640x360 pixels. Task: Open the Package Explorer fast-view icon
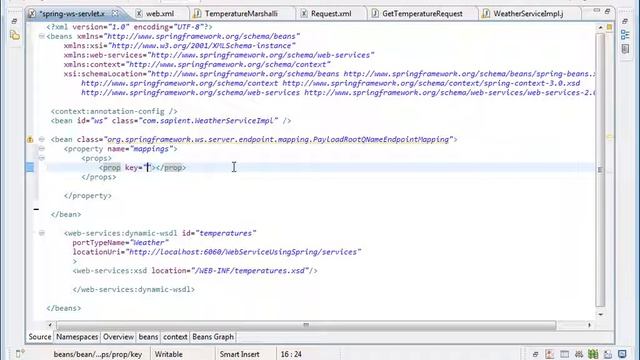(x=15, y=36)
